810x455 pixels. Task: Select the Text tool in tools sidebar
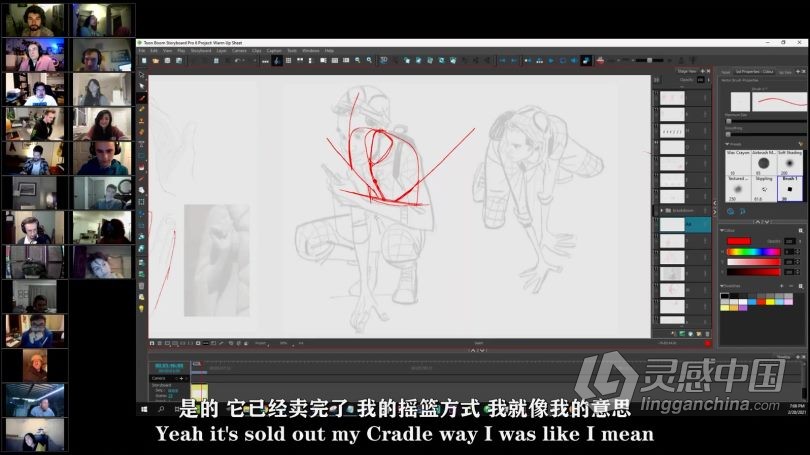(x=142, y=144)
